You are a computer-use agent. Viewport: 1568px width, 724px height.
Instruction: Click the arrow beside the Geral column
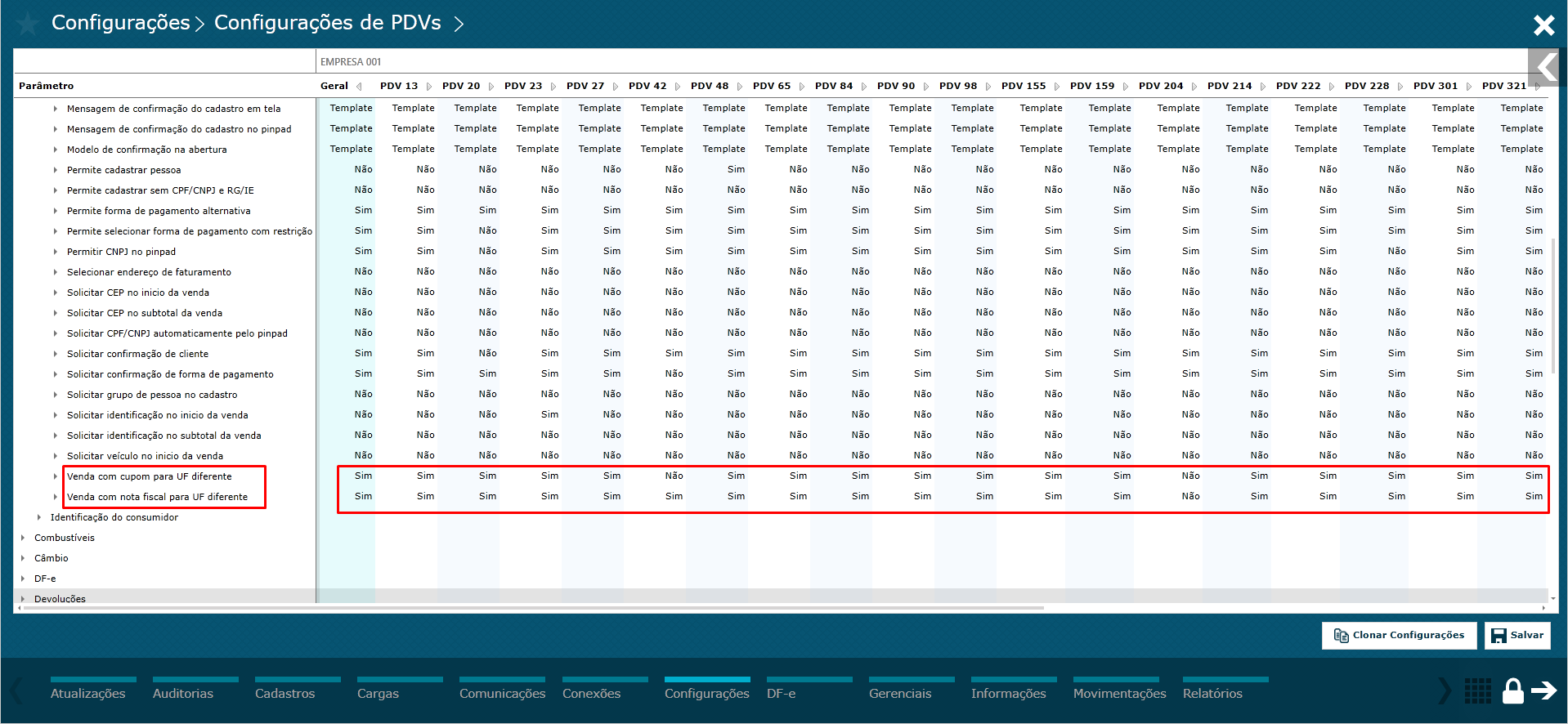coord(359,86)
